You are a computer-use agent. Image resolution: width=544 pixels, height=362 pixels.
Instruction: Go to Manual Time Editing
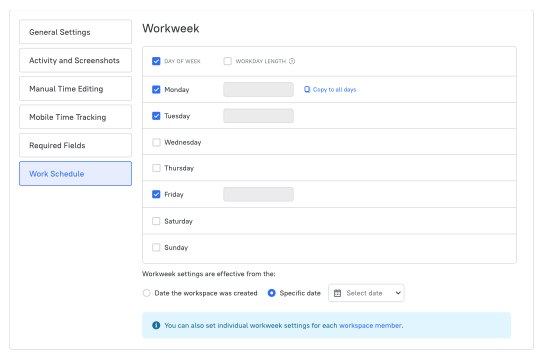pos(75,89)
